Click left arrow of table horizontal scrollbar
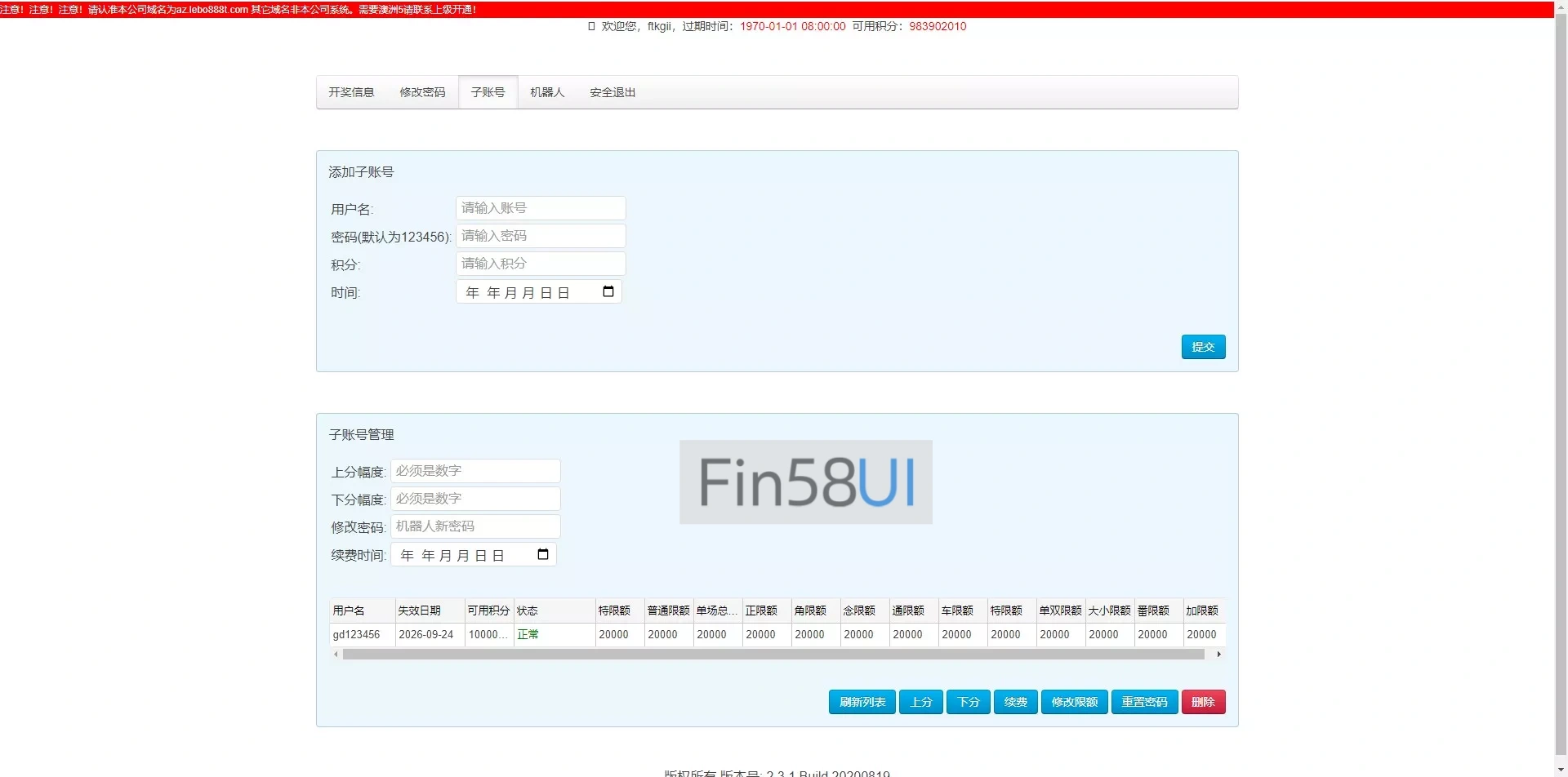1568x777 pixels. click(x=336, y=655)
